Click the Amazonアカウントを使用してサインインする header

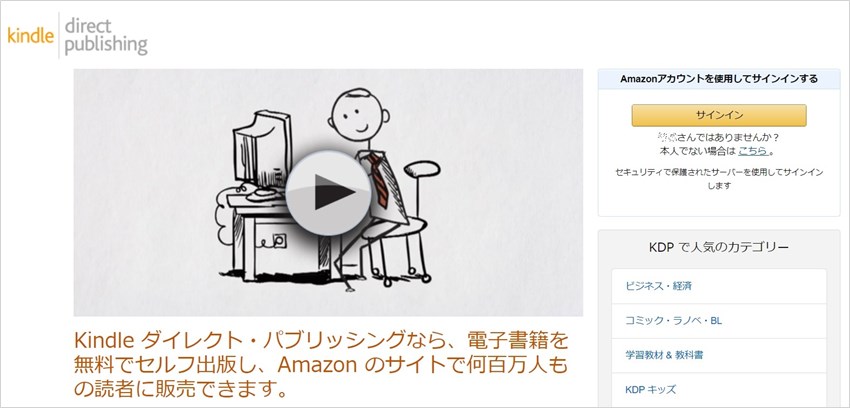(x=719, y=79)
